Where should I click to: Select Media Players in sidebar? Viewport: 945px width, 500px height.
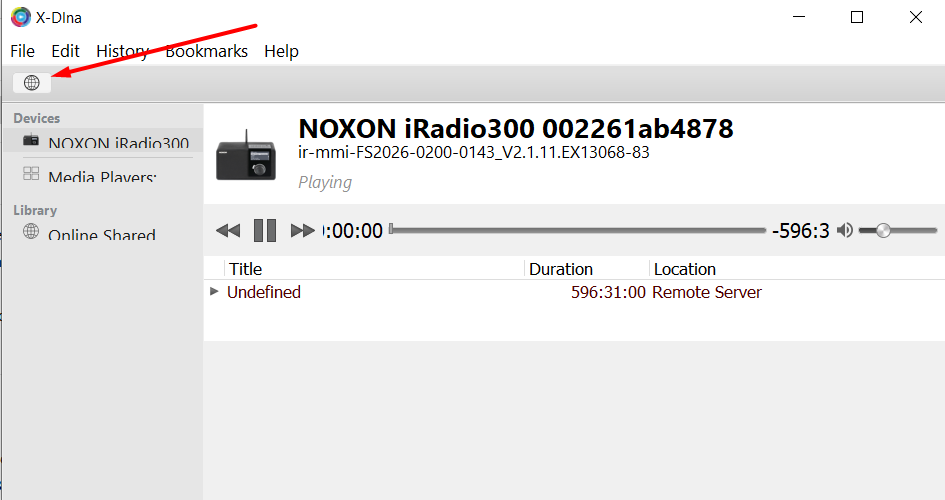104,175
